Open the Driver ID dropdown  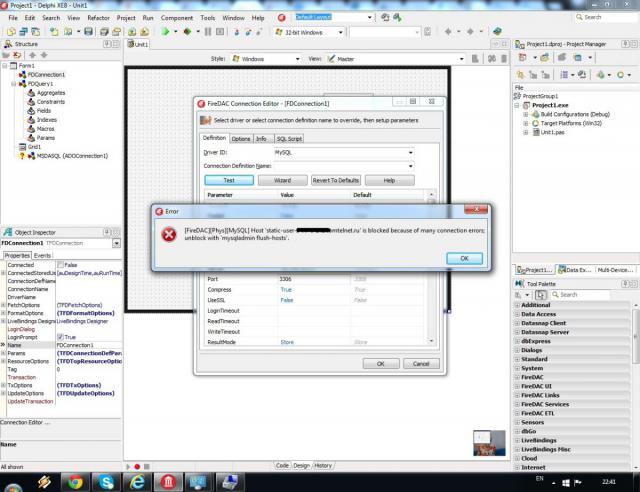(x=410, y=152)
